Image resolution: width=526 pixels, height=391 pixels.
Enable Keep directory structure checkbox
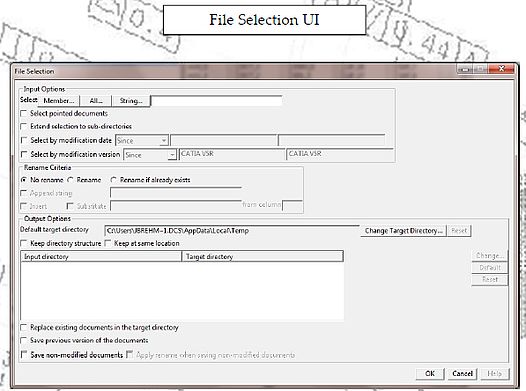click(x=24, y=243)
